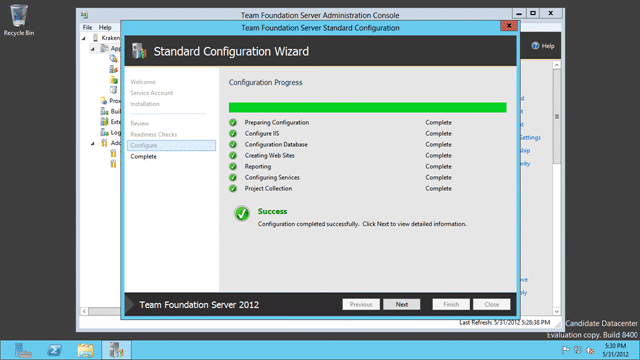Open the Recycle Bin desktop icon
The width and height of the screenshot is (640, 360).
[19, 20]
